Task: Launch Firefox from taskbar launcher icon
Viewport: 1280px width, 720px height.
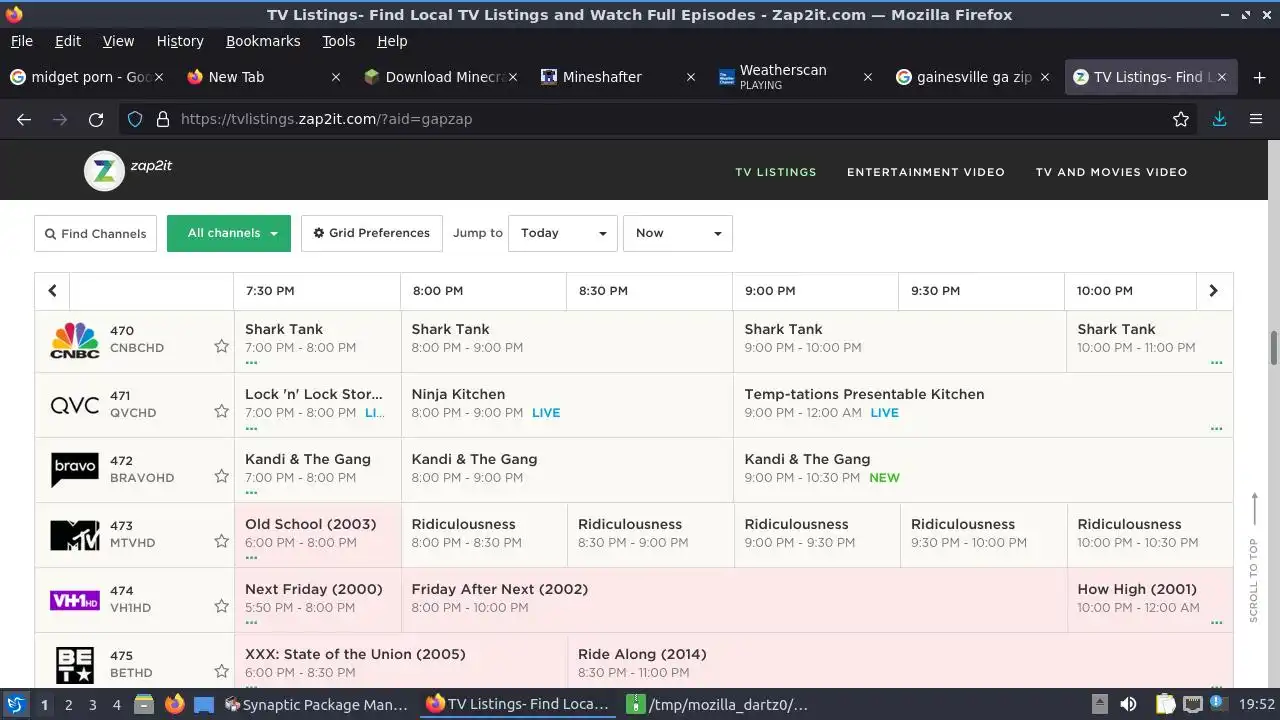Action: (x=174, y=704)
